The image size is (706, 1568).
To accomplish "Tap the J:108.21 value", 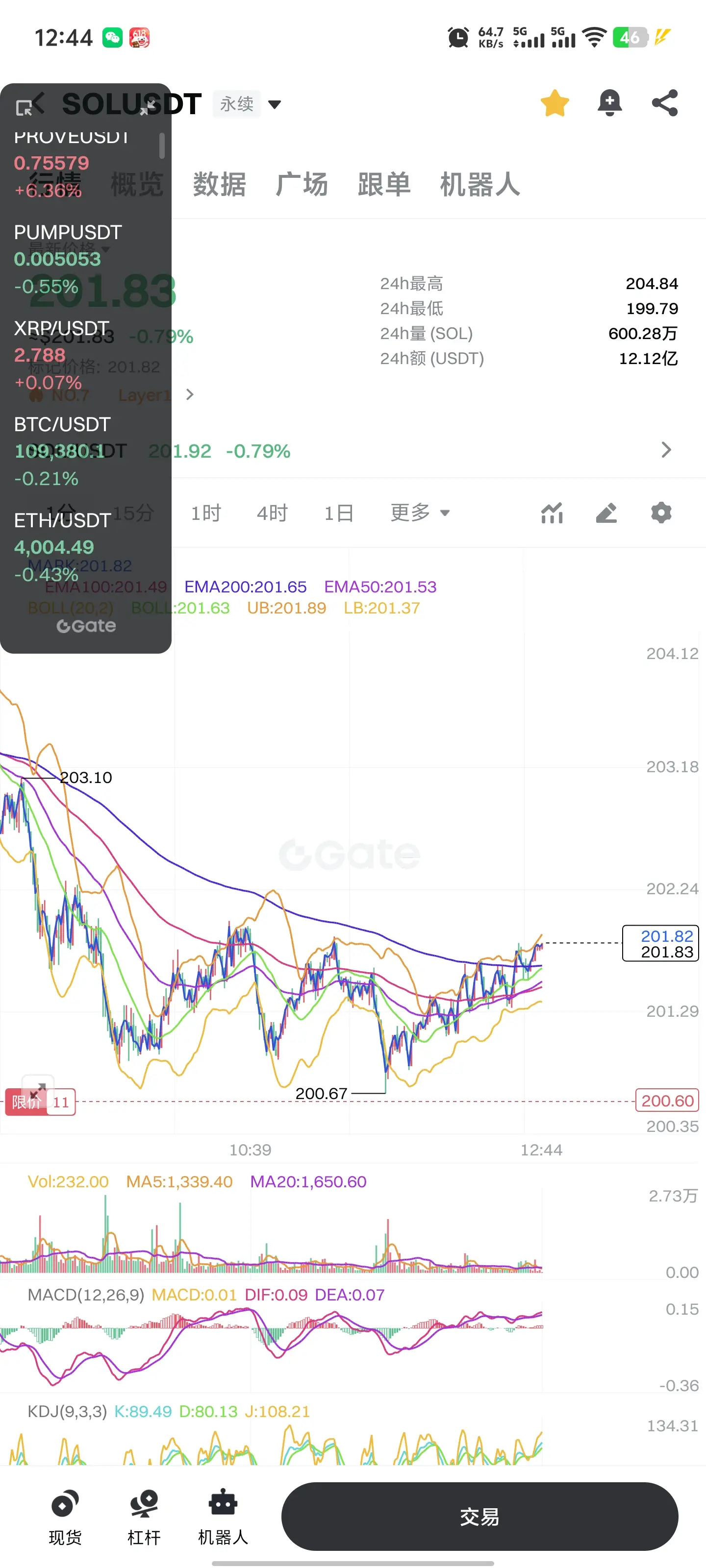I will [x=277, y=1412].
